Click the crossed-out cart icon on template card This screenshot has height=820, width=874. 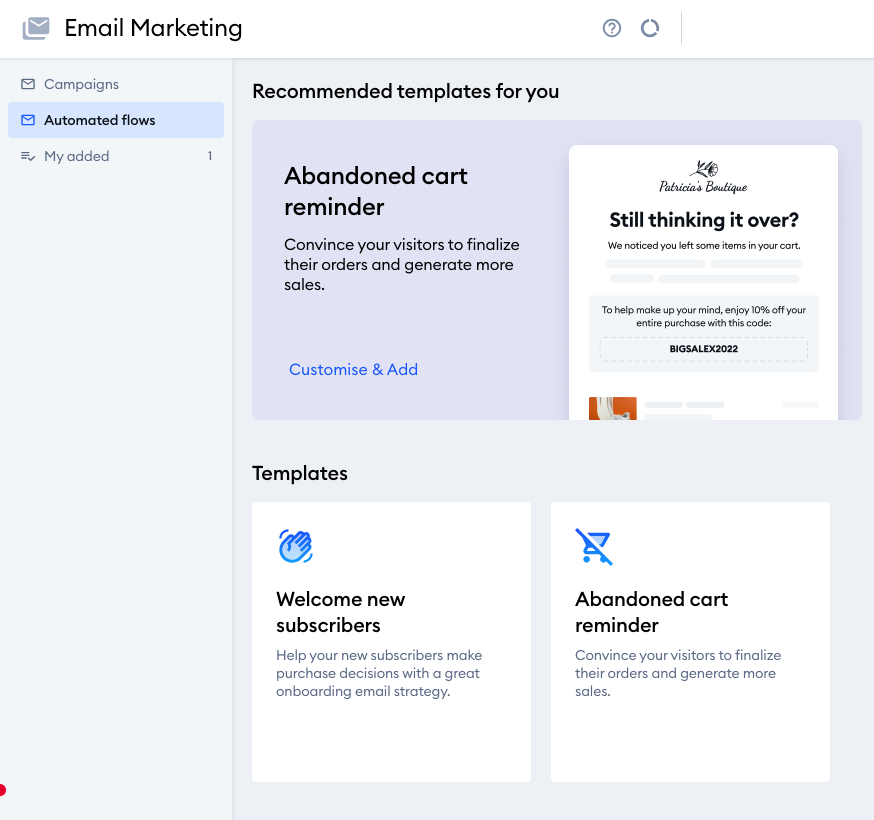point(594,546)
